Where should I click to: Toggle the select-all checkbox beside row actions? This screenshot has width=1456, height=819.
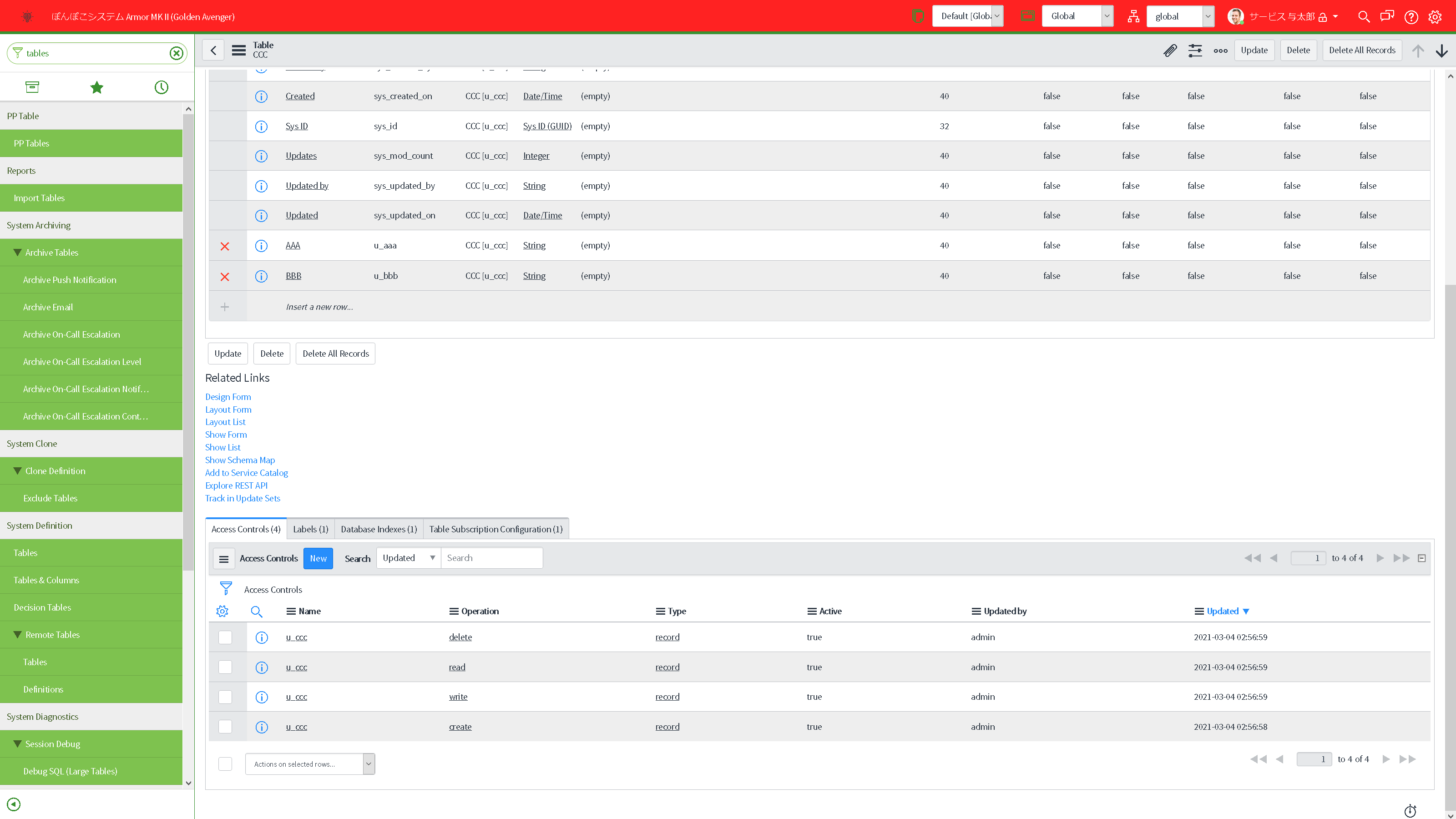click(x=225, y=763)
